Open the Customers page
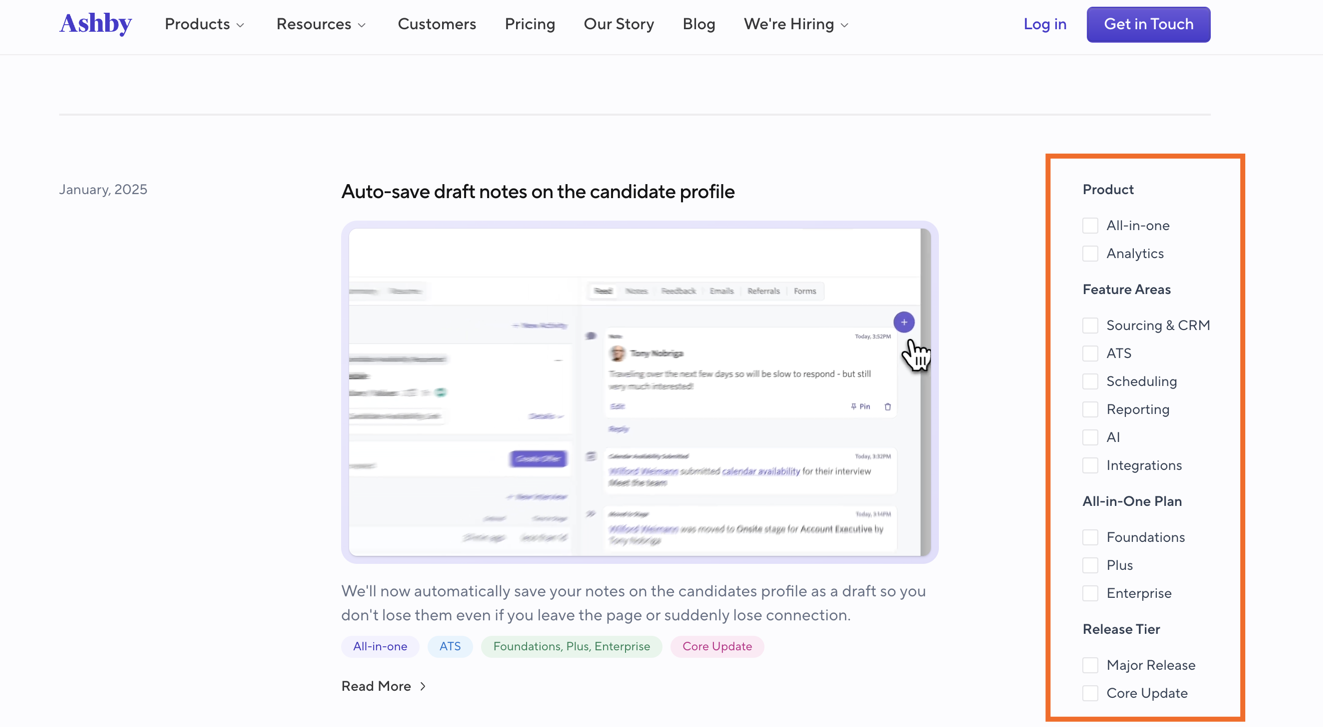 (437, 24)
